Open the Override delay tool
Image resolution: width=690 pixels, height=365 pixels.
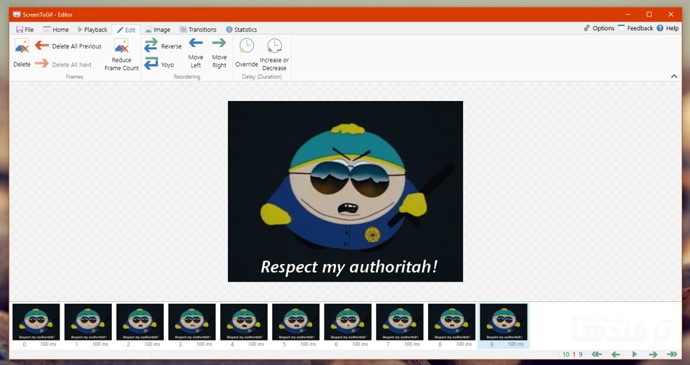(x=246, y=53)
